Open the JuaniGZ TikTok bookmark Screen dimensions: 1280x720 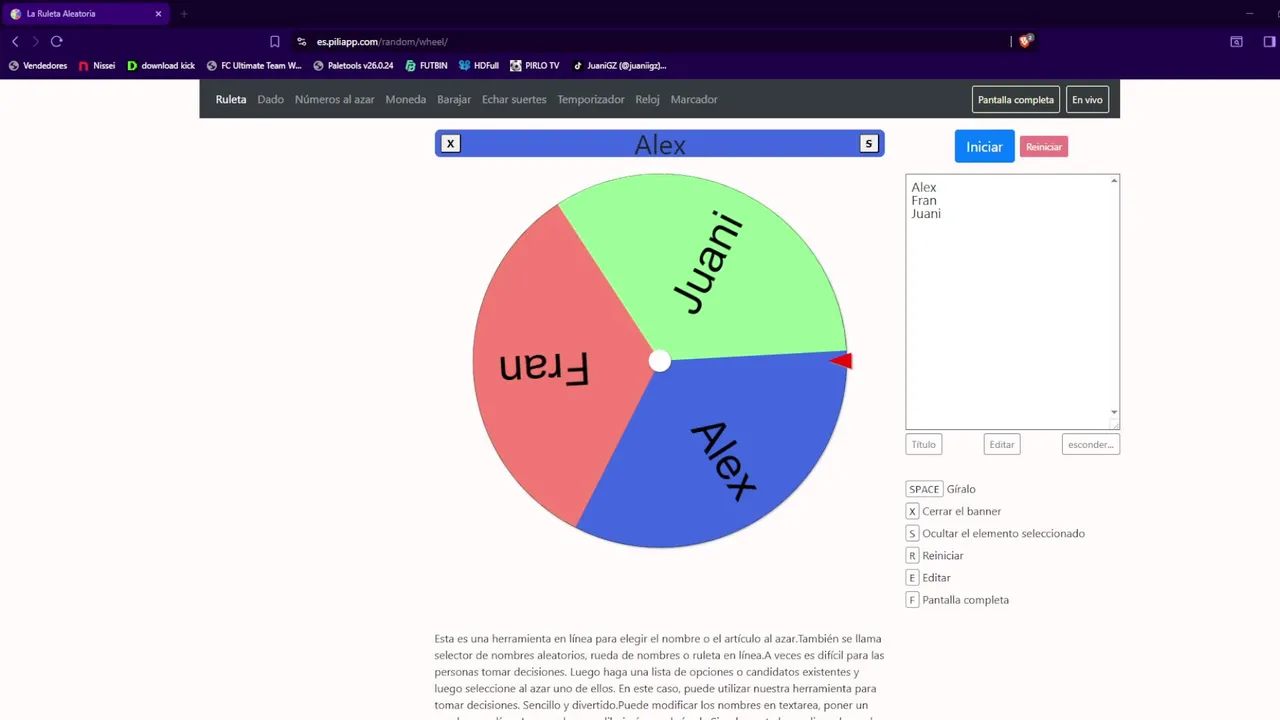[619, 66]
